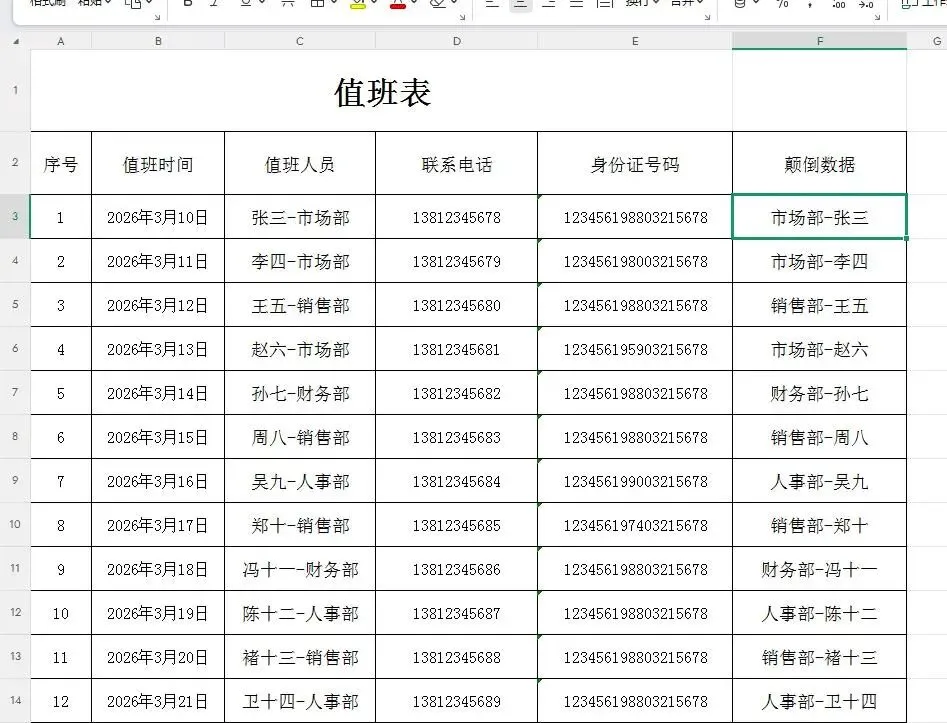
Task: Select the phone cell 13812345687
Action: (x=457, y=613)
